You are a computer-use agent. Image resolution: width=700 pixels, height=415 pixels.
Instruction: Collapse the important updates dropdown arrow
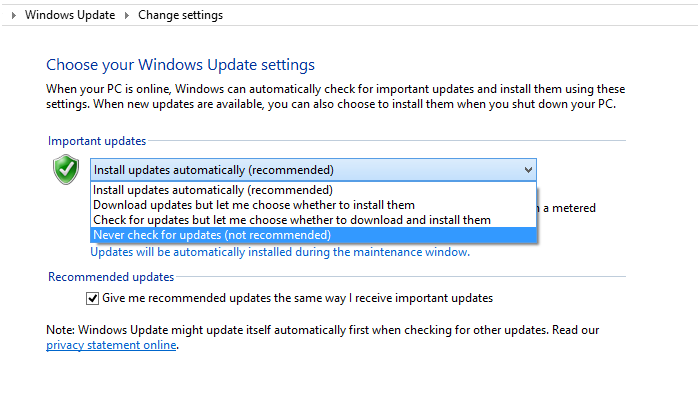tap(528, 170)
